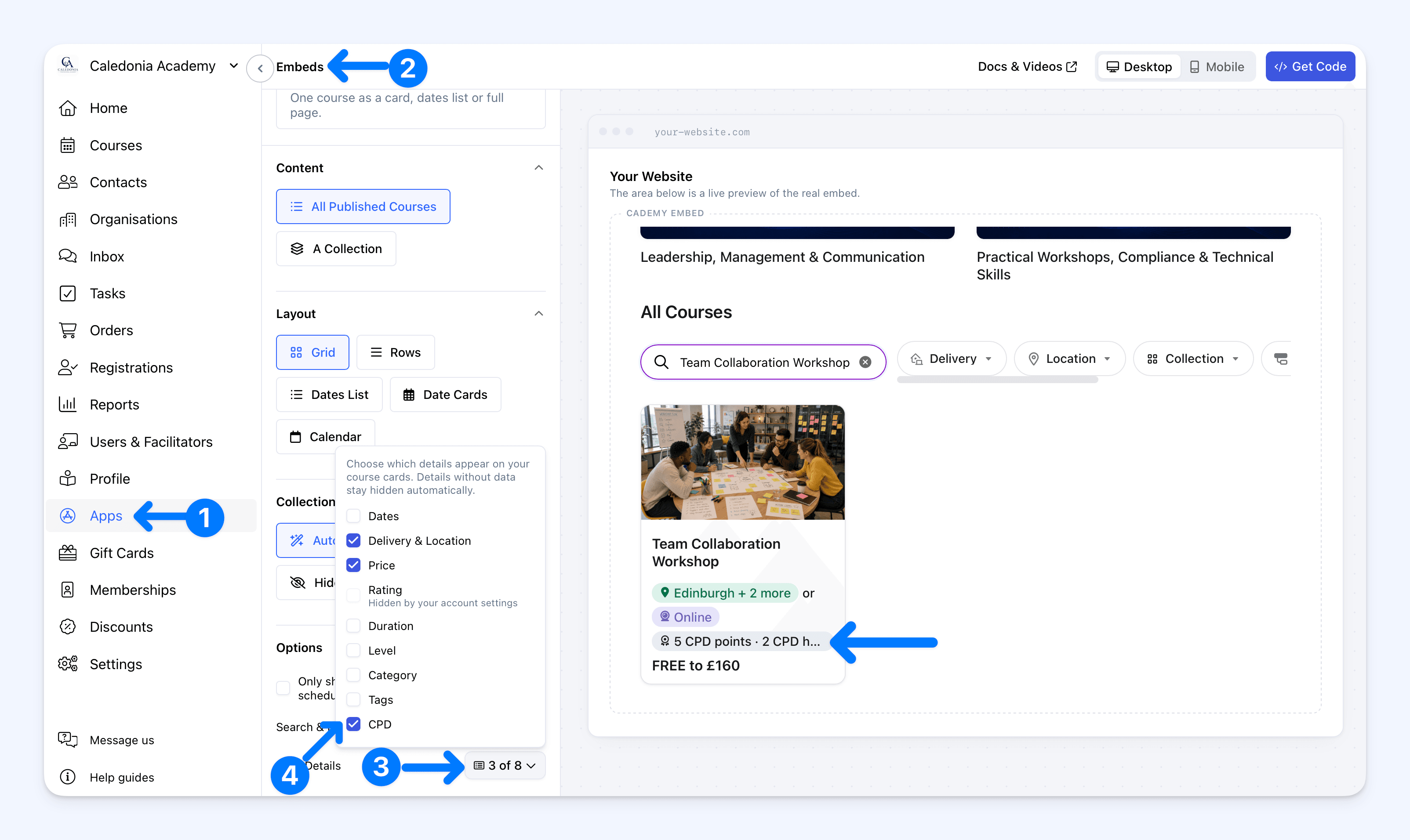Image resolution: width=1410 pixels, height=840 pixels.
Task: Enable the Level detail checkbox
Action: tap(353, 650)
